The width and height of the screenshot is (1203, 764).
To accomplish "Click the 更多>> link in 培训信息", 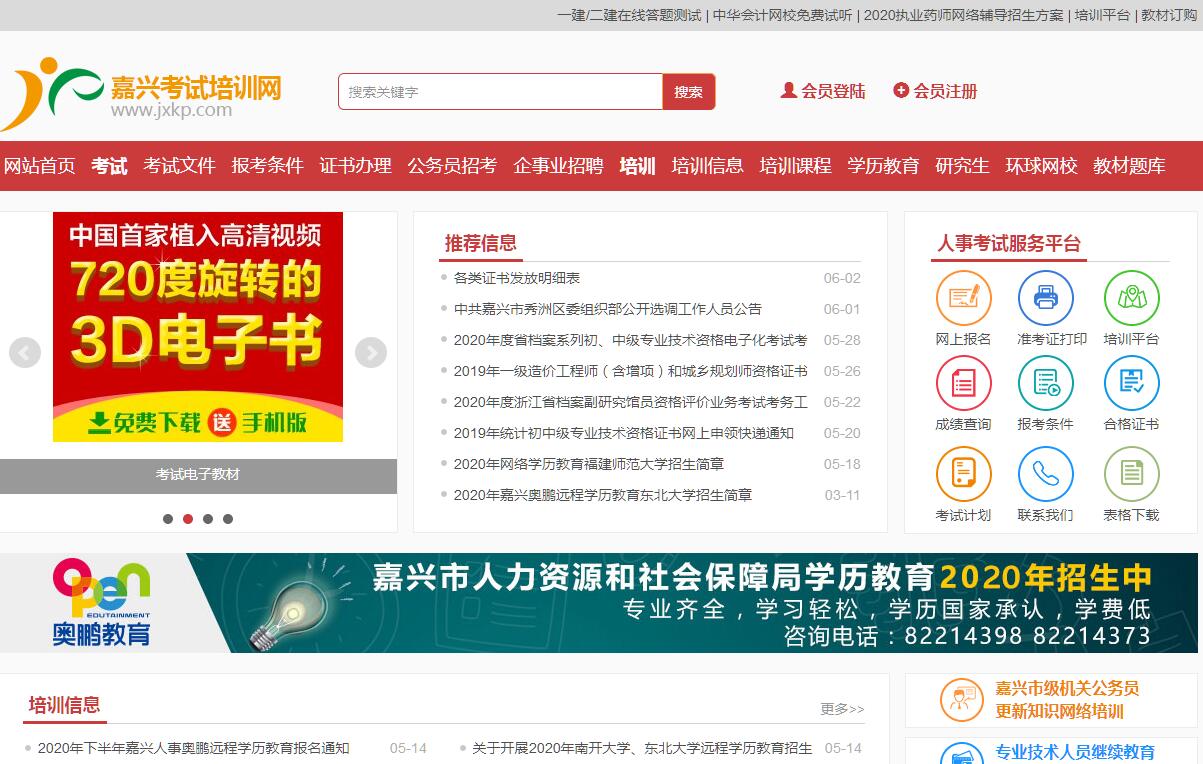I will (x=842, y=709).
